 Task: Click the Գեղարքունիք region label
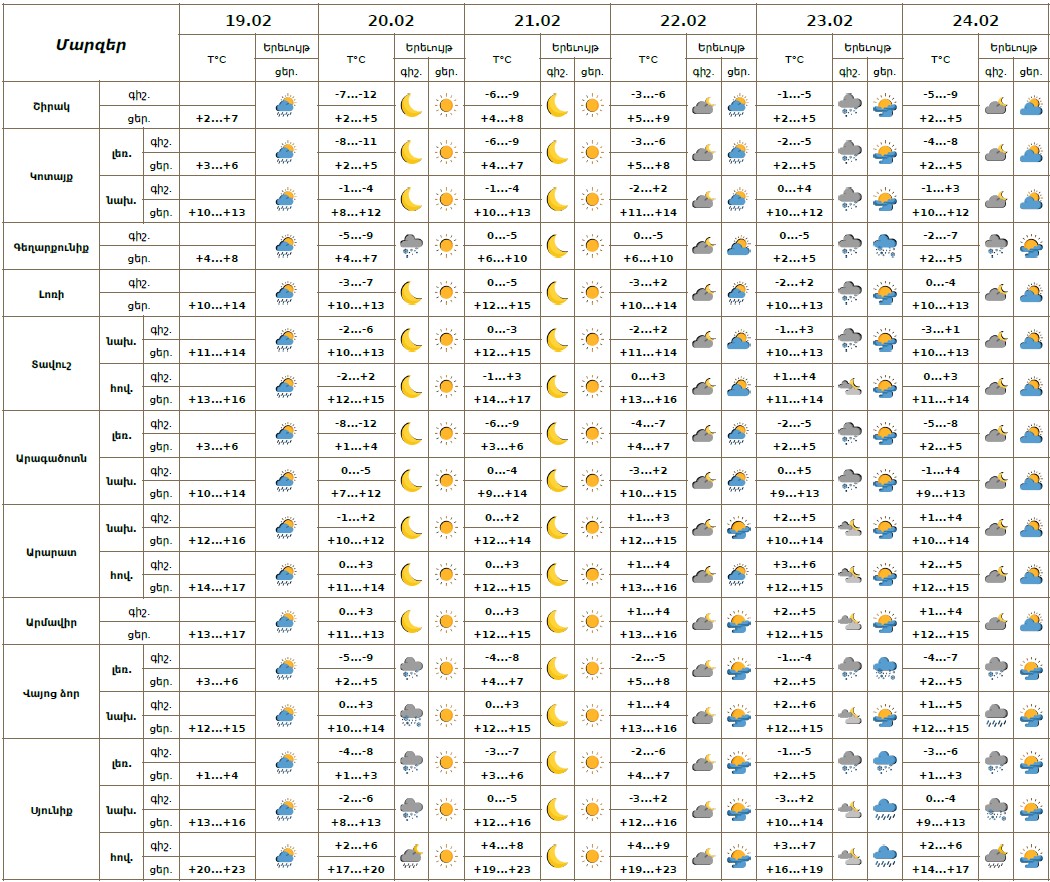[x=51, y=246]
